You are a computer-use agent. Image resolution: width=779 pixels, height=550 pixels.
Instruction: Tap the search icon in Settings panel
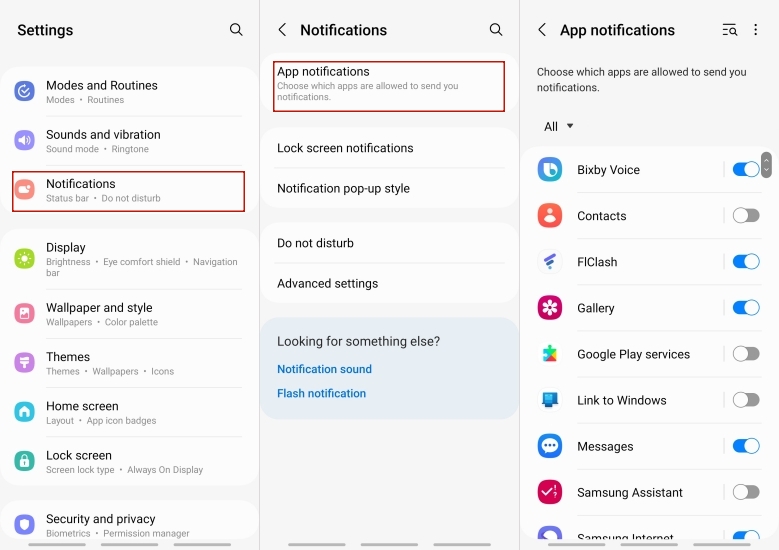click(x=236, y=30)
